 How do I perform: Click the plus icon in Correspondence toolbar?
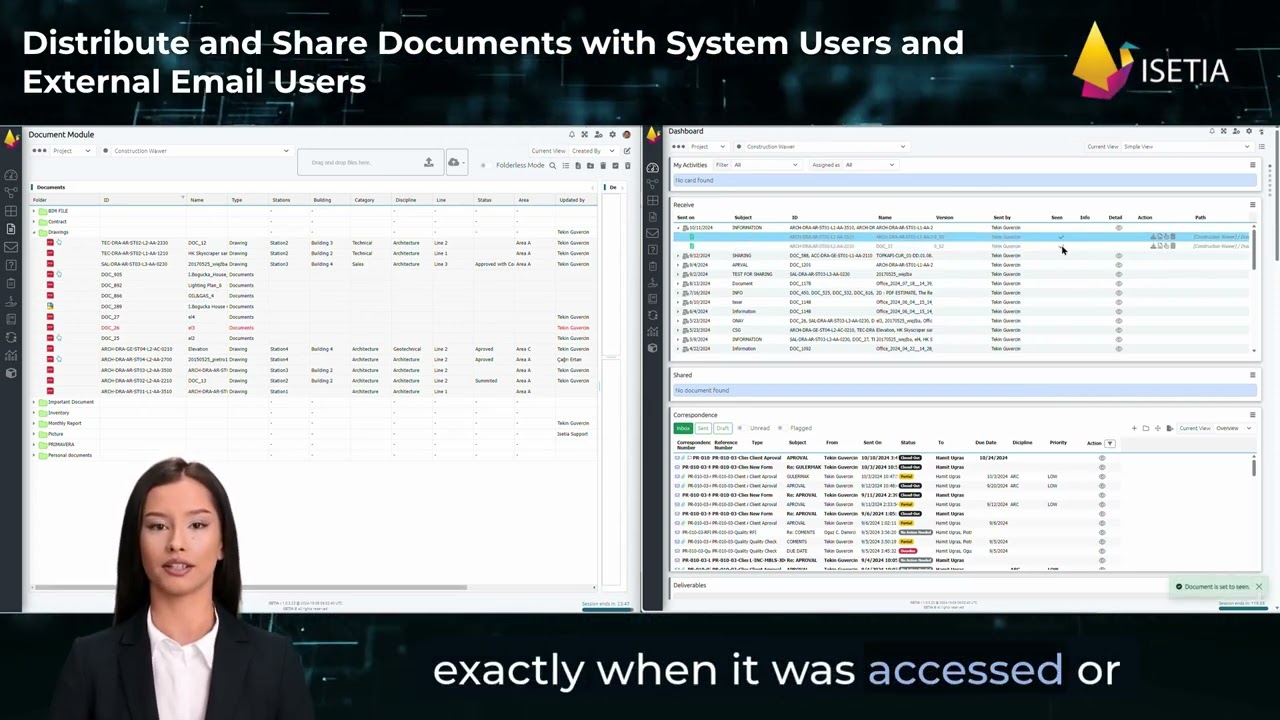pyautogui.click(x=1134, y=428)
